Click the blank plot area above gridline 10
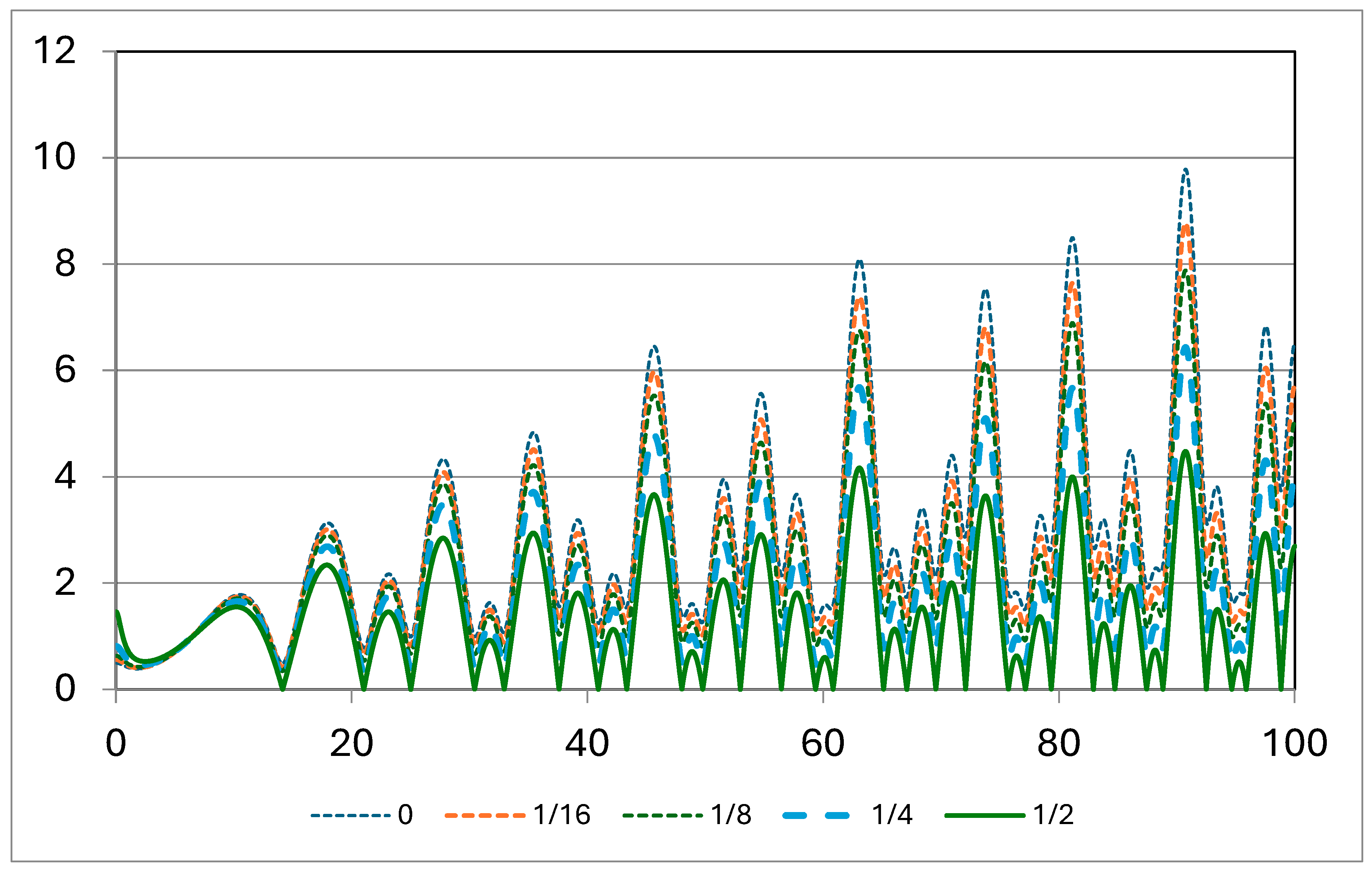 684,105
